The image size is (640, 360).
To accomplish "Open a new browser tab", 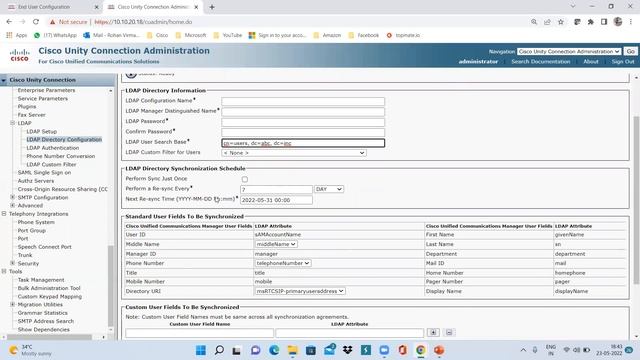I will click(212, 7).
